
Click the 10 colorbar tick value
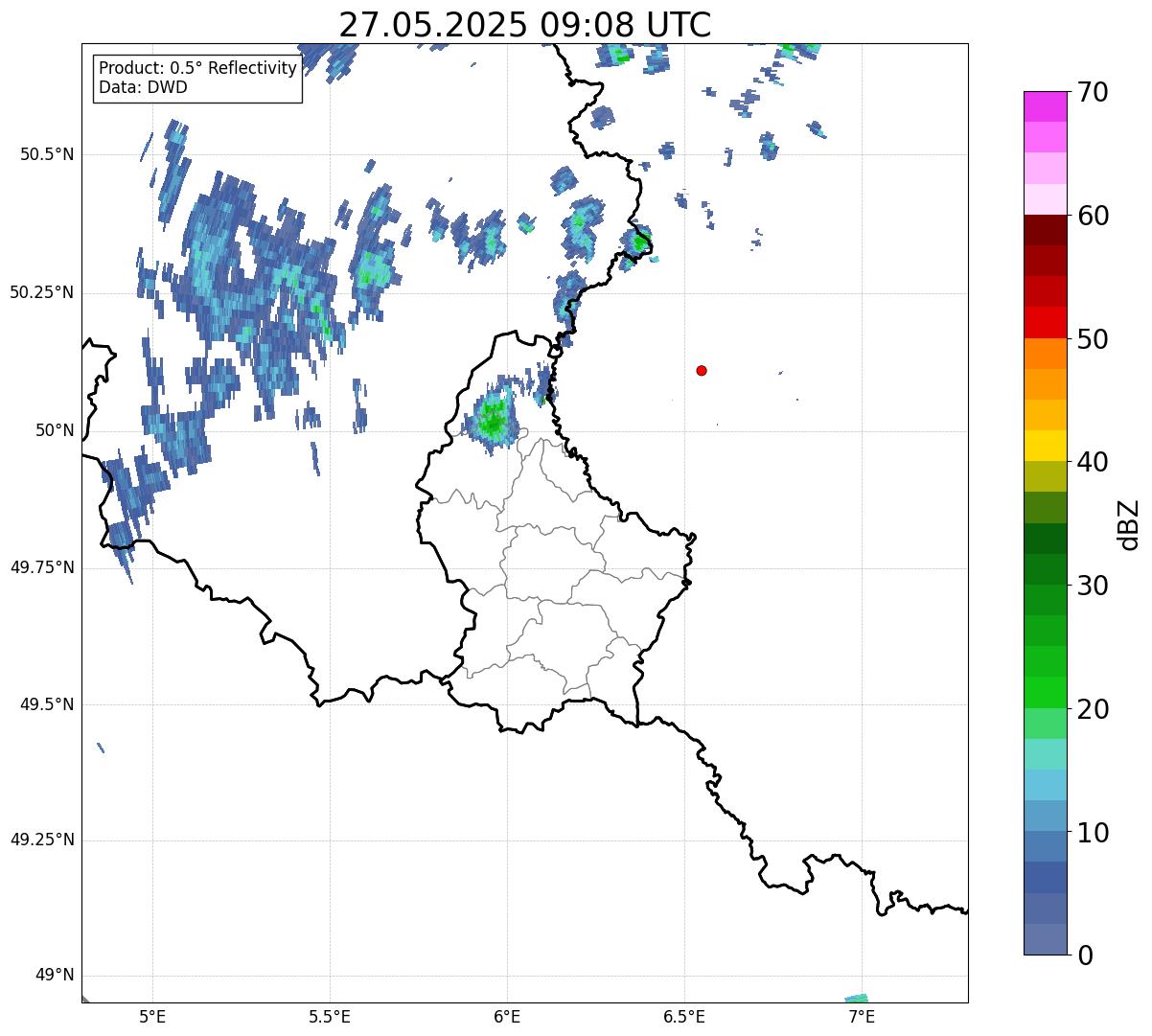pyautogui.click(x=1093, y=832)
